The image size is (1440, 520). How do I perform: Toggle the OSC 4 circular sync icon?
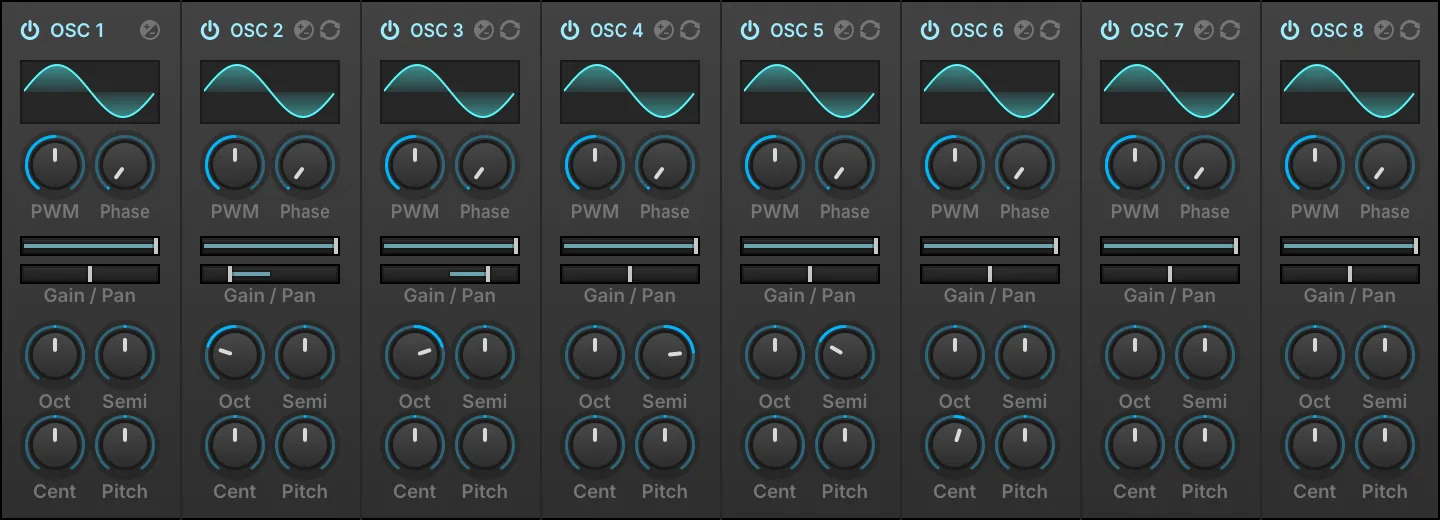690,31
